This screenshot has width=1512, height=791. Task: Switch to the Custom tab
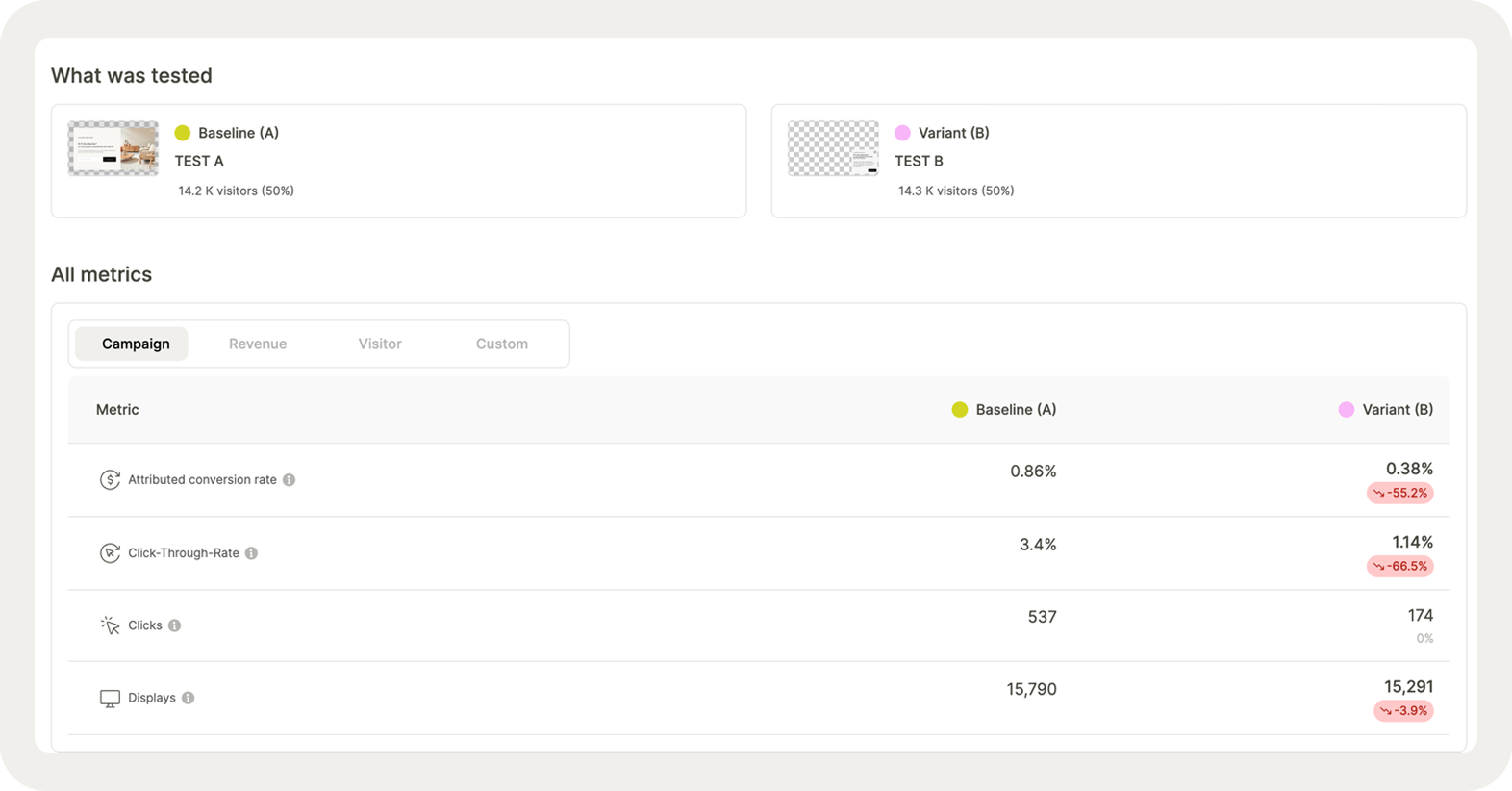[x=501, y=344]
